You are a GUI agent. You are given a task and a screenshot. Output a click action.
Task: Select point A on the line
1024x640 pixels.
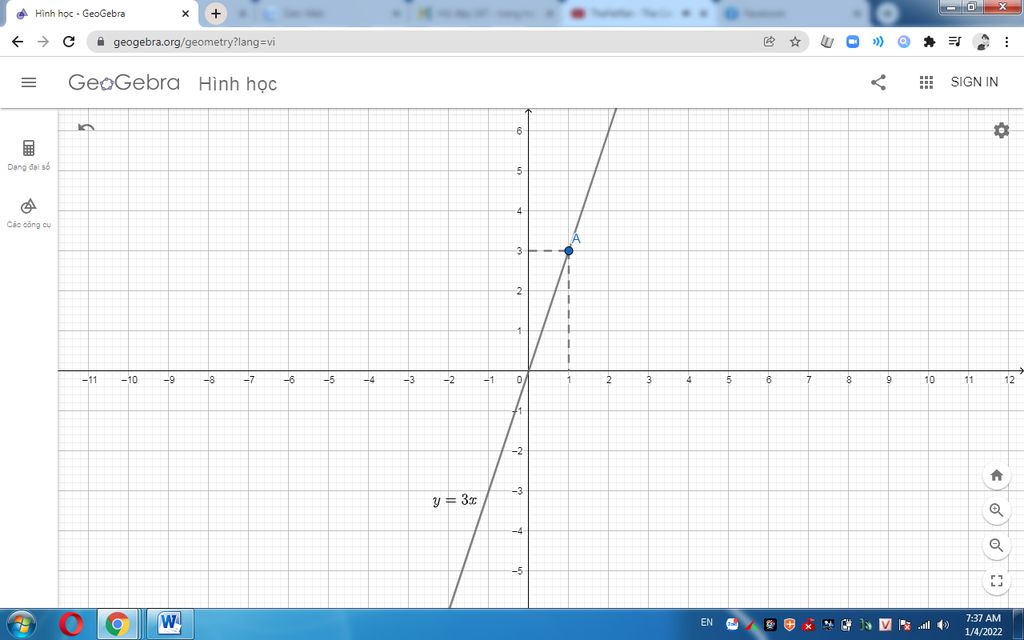pos(569,251)
